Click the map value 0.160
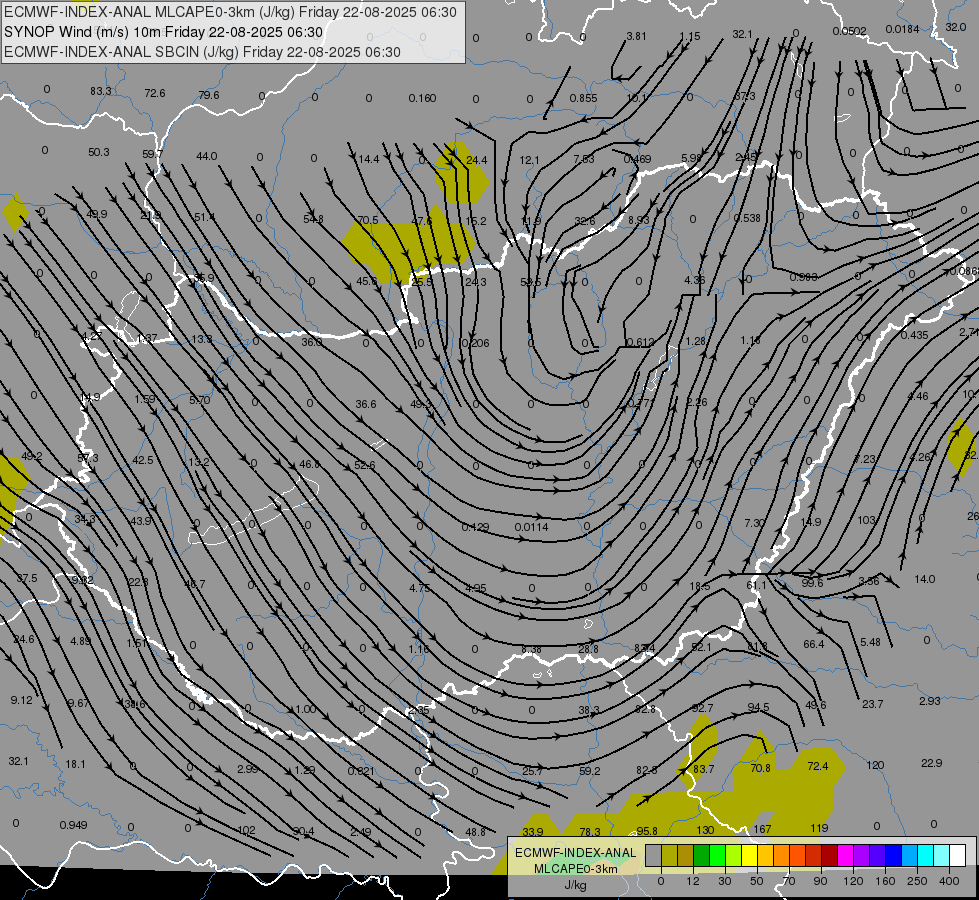This screenshot has height=900, width=979. [422, 98]
